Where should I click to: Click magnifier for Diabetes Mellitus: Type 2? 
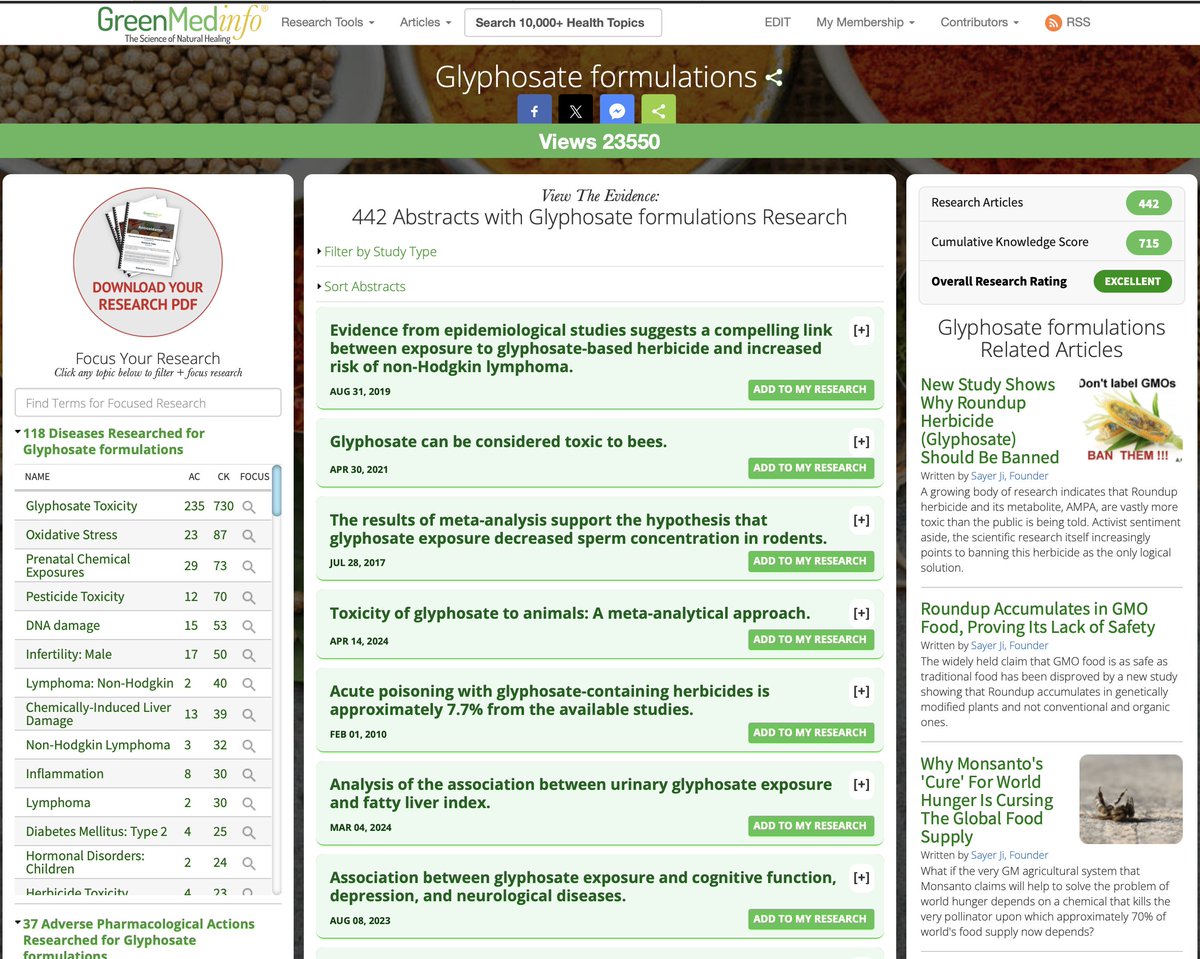[249, 833]
